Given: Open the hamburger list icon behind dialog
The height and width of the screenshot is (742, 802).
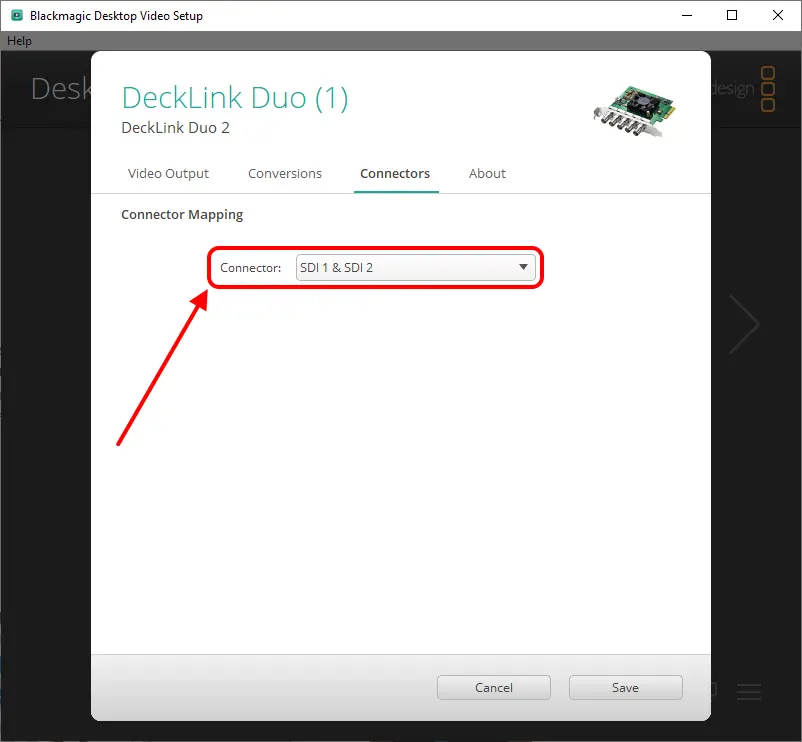Looking at the screenshot, I should (749, 691).
